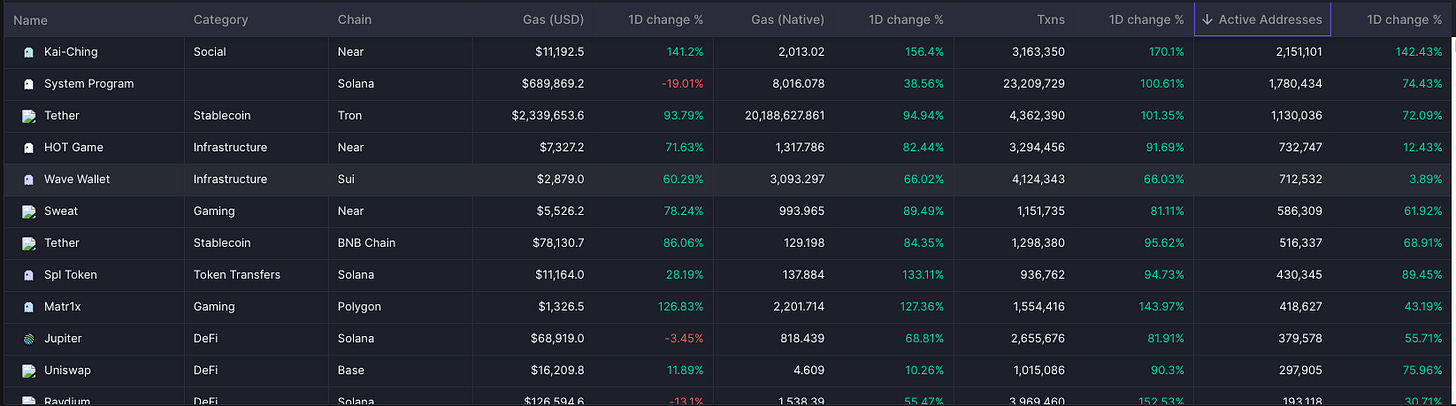Viewport: 1456px width, 406px height.
Task: Click the Spl Token icon
Action: pyautogui.click(x=28, y=275)
